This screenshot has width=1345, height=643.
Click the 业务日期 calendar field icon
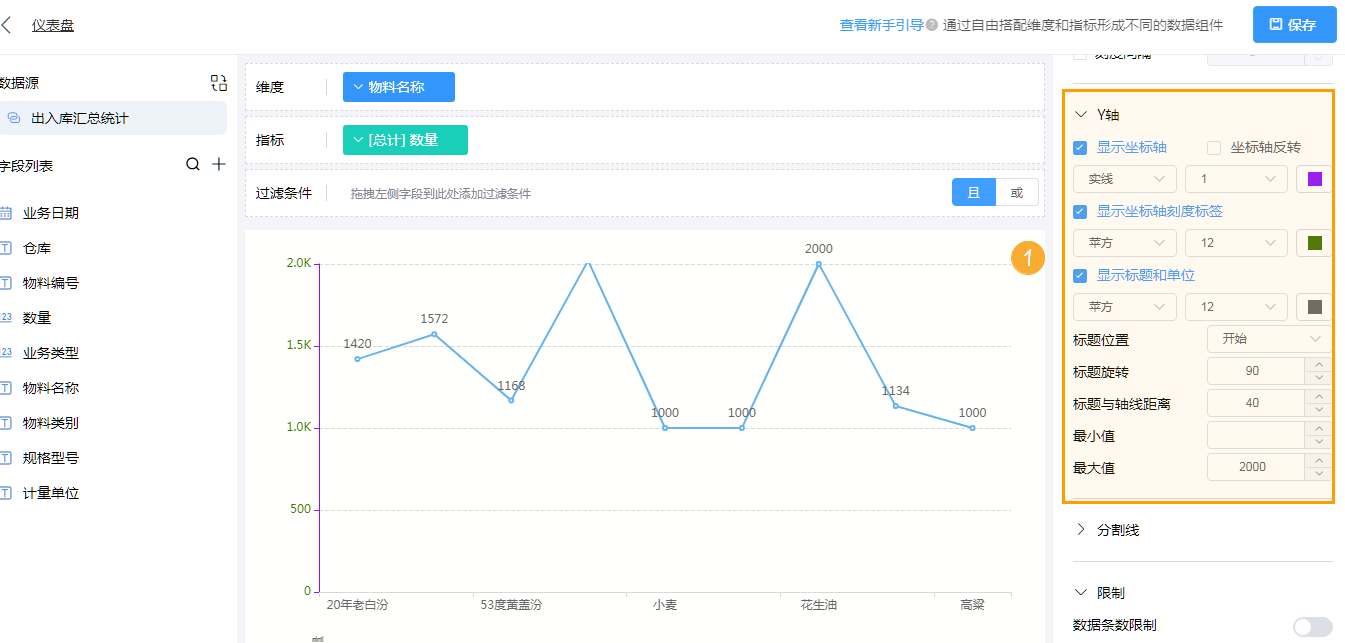point(6,213)
